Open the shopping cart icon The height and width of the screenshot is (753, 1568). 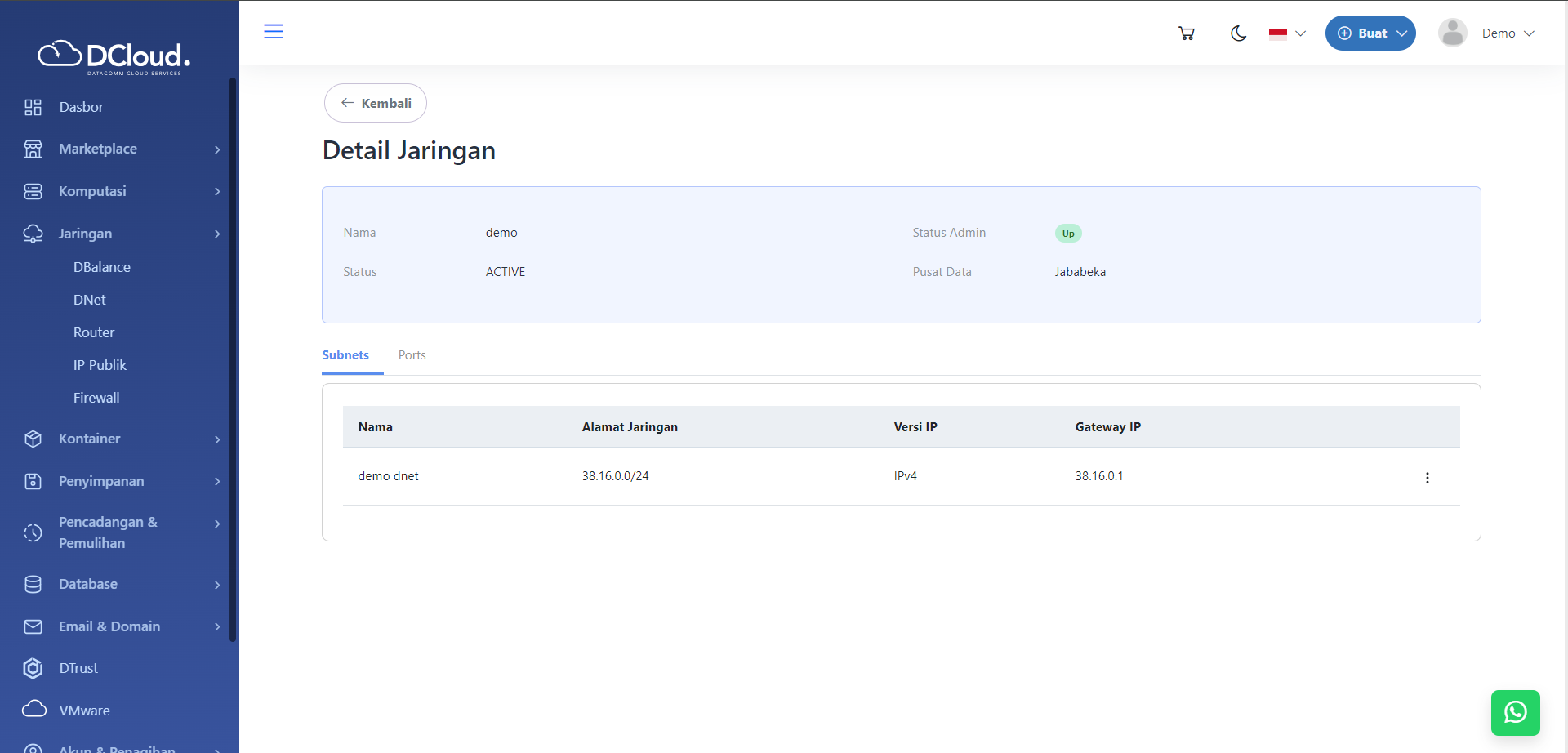1187,33
